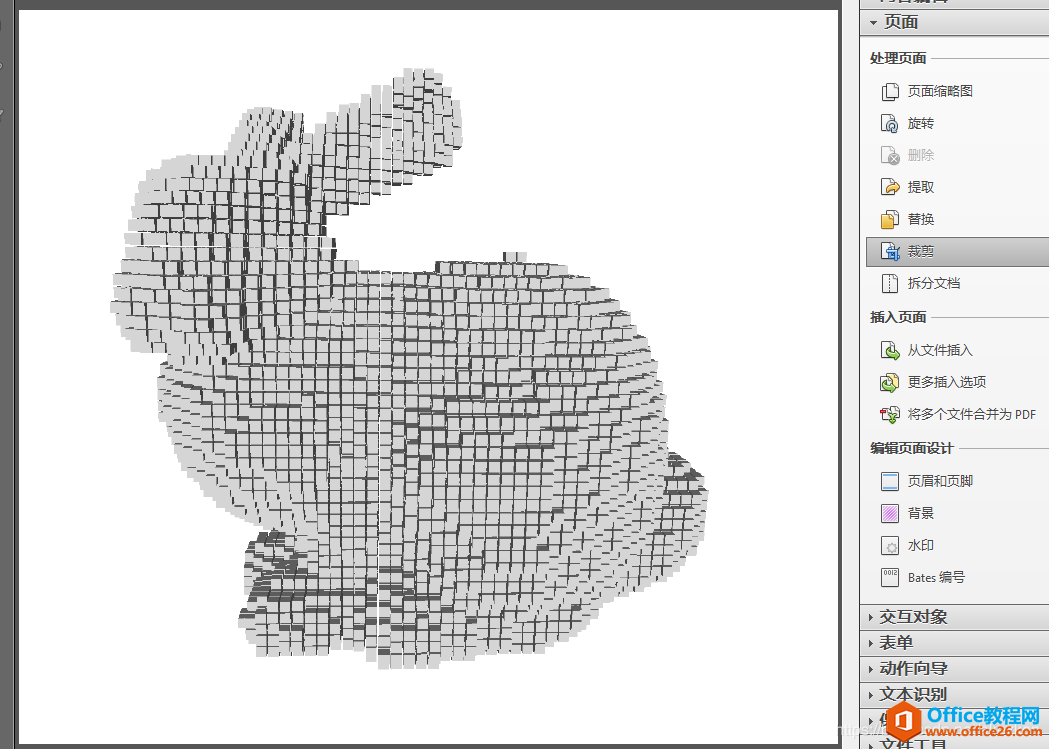Choose the 提取 extract pages icon

point(890,187)
